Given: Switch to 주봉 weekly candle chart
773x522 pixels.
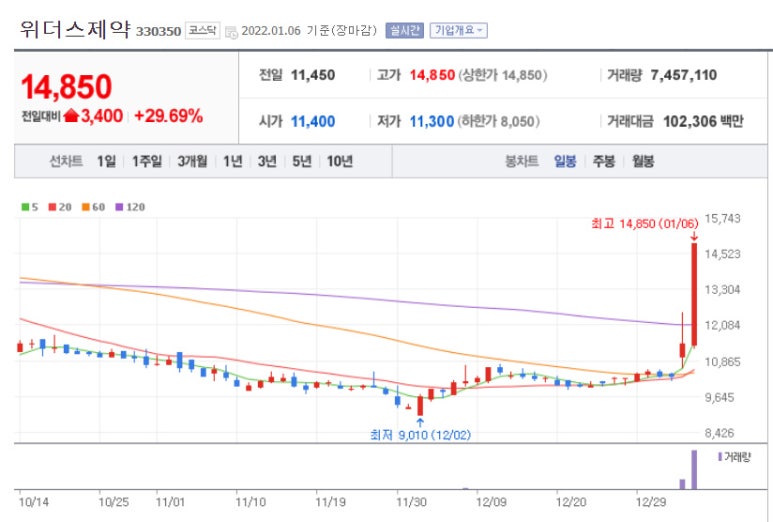Looking at the screenshot, I should pos(604,161).
